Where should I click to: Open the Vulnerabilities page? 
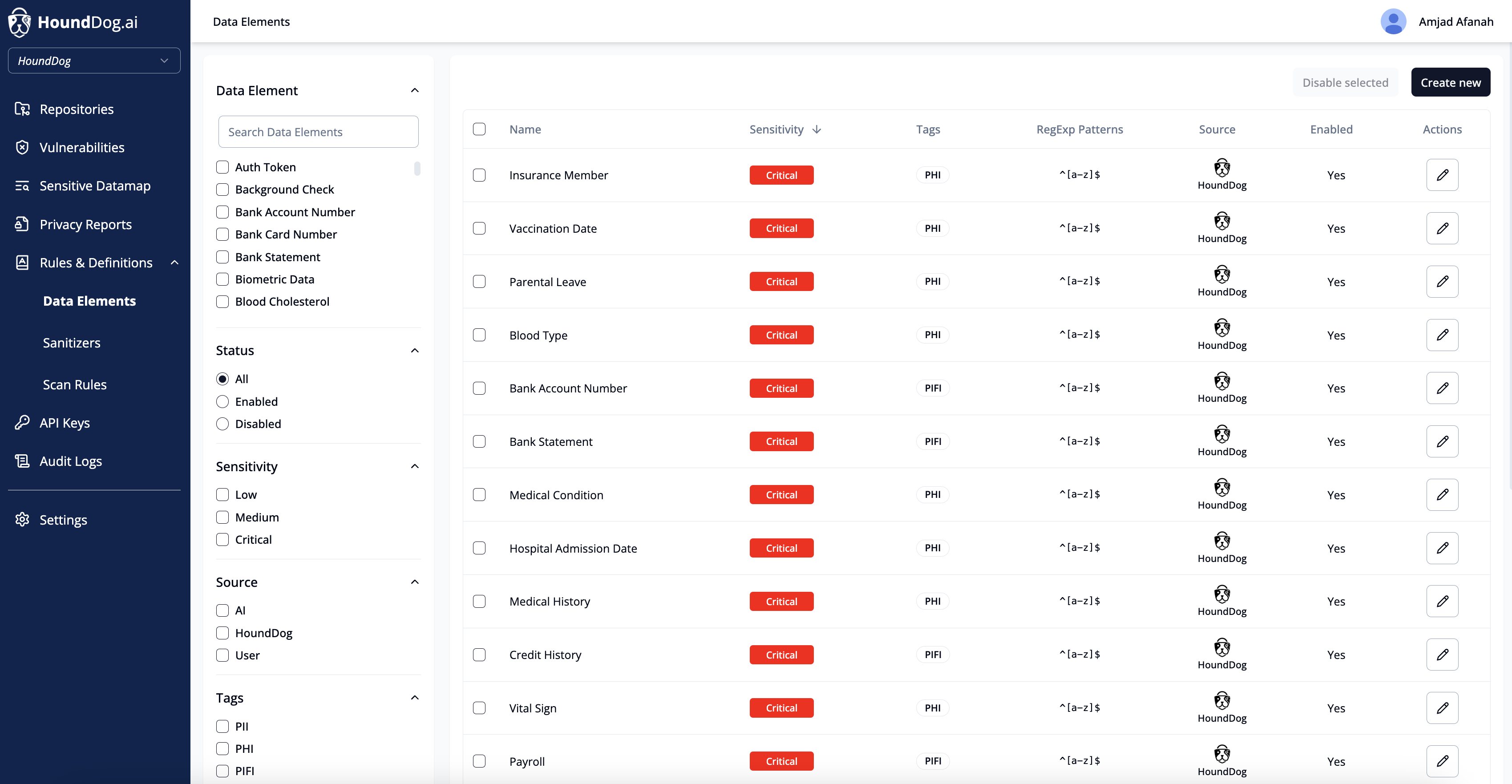point(81,147)
